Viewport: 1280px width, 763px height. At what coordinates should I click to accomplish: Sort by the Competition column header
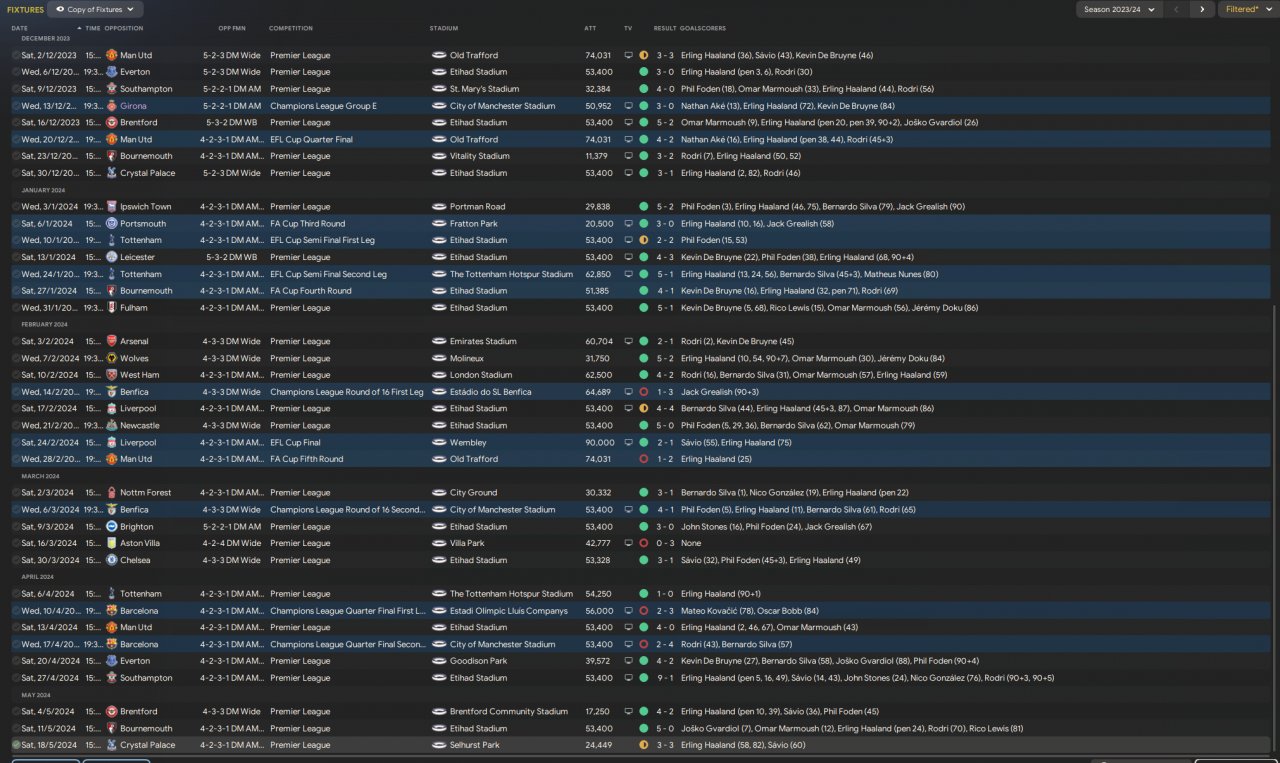click(291, 28)
